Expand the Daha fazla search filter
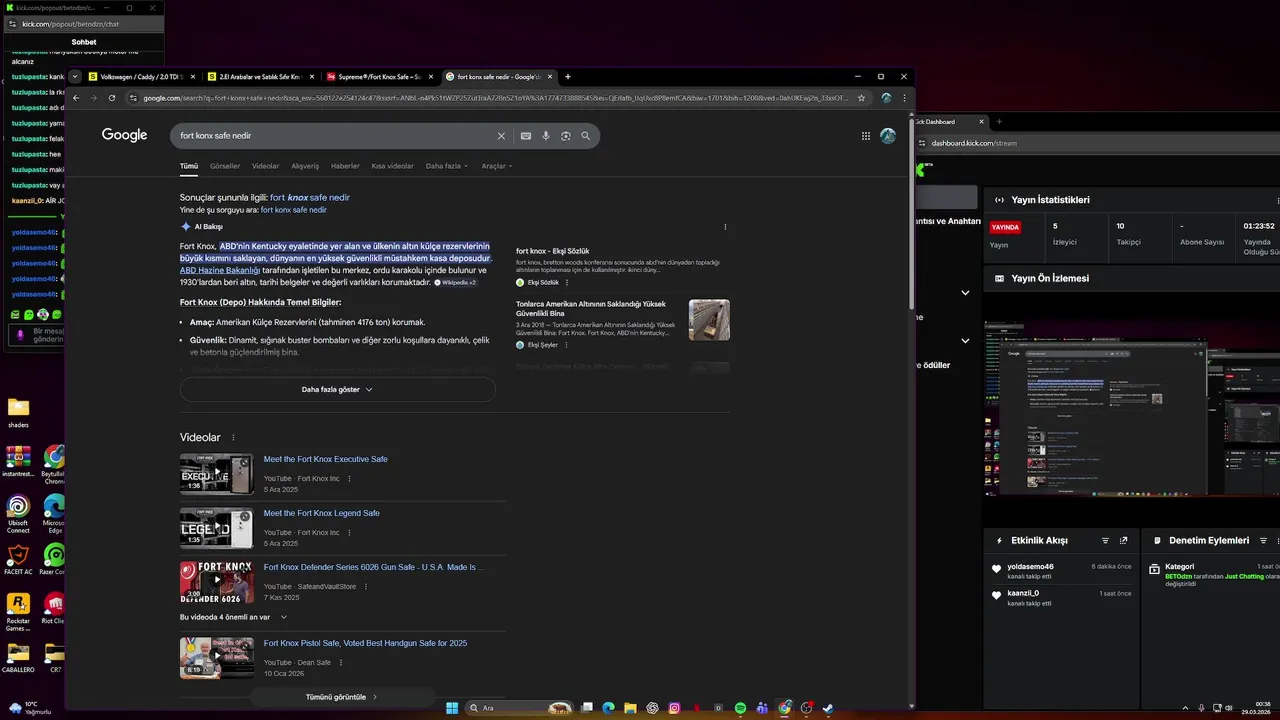1280x720 pixels. click(446, 166)
